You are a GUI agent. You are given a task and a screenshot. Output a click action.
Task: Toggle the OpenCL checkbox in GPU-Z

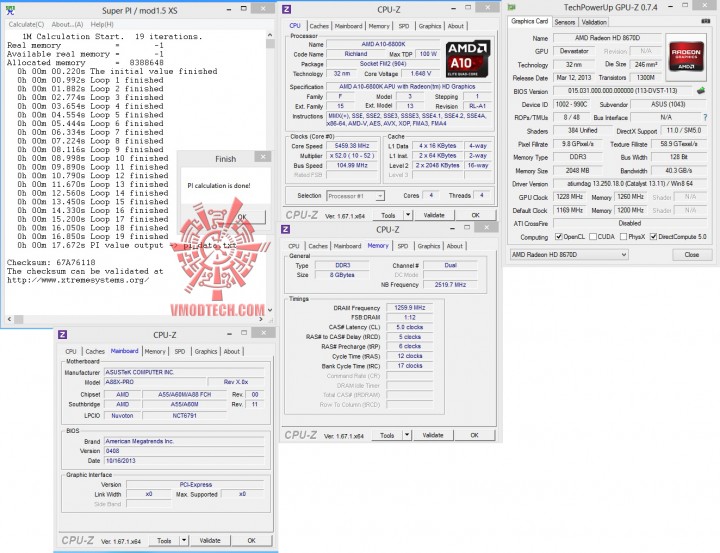(559, 237)
